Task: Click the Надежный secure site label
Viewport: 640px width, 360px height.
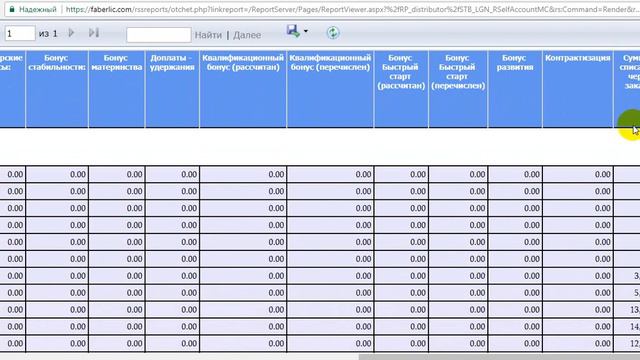Action: (38, 9)
